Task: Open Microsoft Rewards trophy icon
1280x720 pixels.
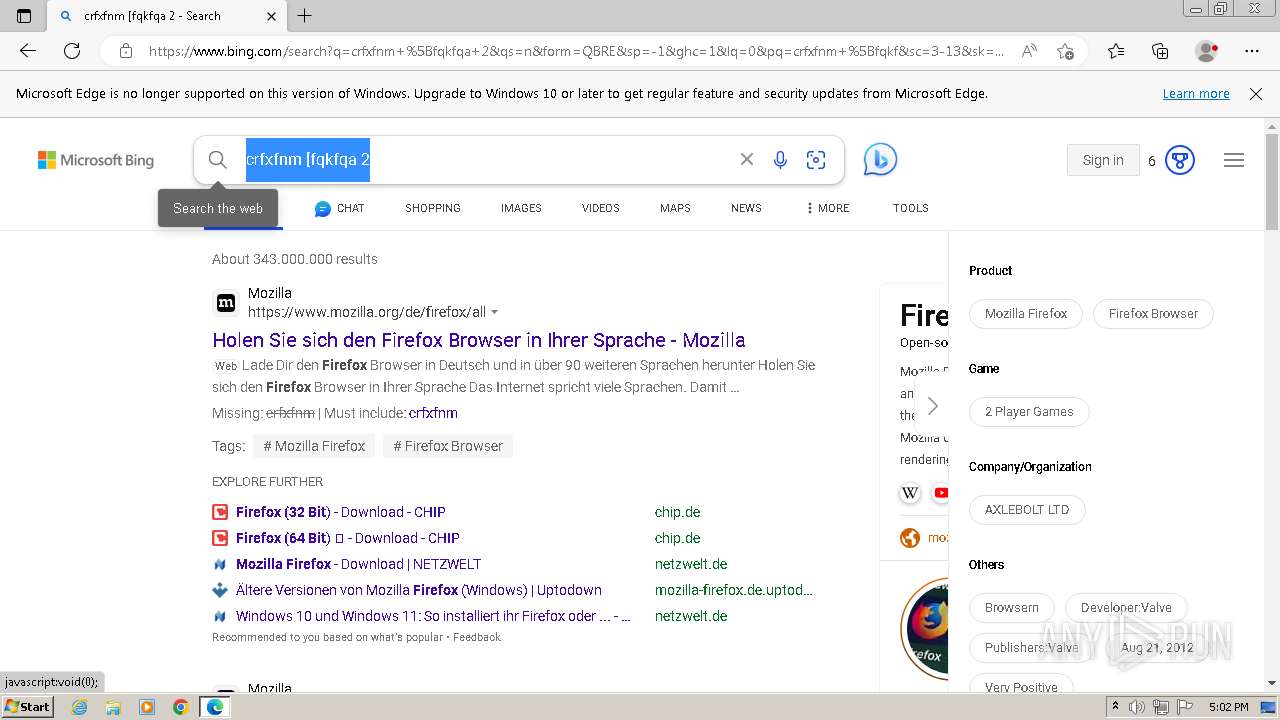Action: [1180, 160]
